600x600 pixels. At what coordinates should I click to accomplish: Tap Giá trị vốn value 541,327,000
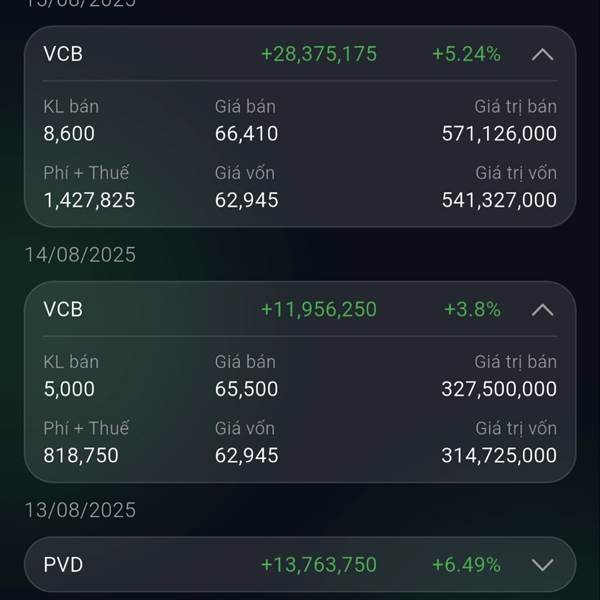click(x=499, y=200)
